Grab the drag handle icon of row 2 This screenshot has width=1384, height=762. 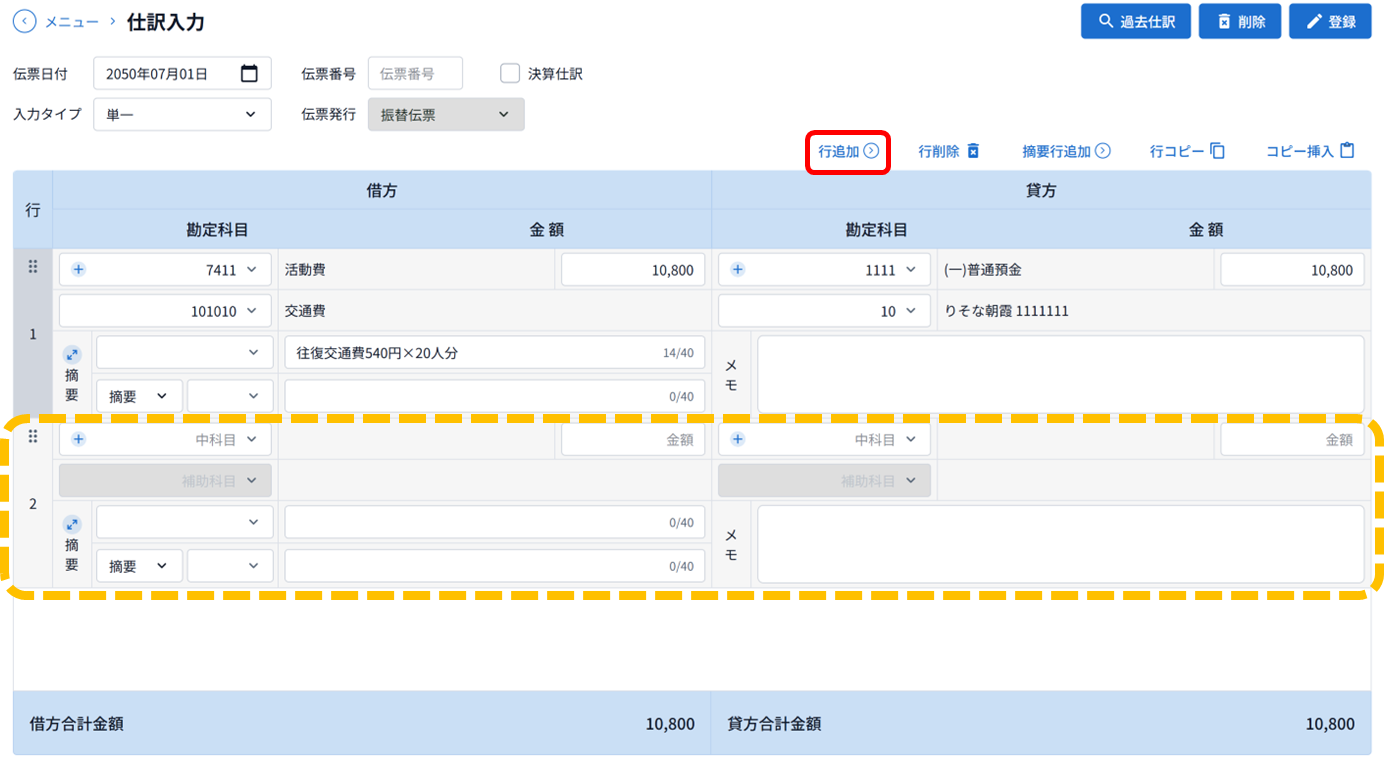[x=33, y=436]
